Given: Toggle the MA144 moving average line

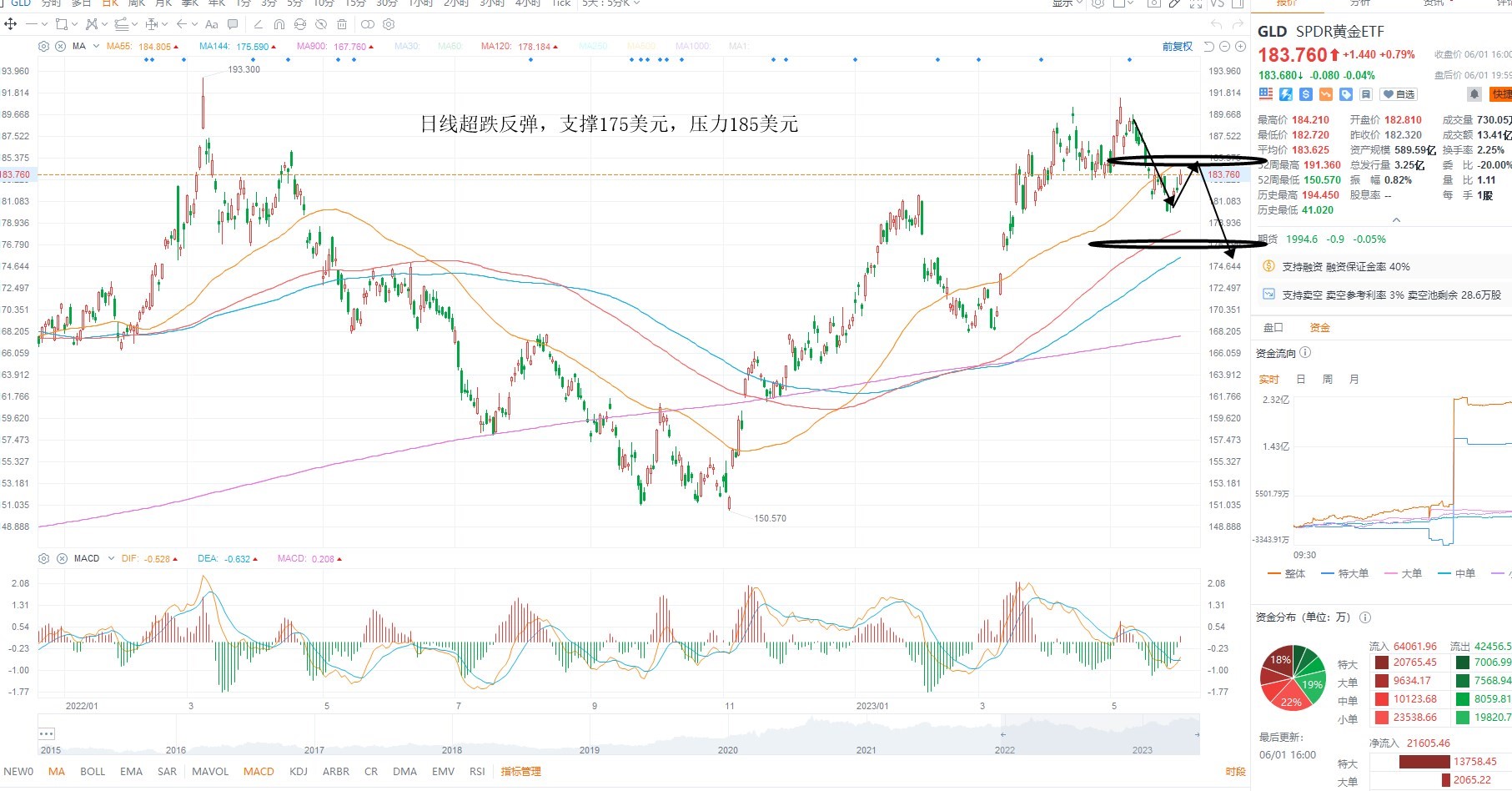Looking at the screenshot, I should (x=238, y=47).
